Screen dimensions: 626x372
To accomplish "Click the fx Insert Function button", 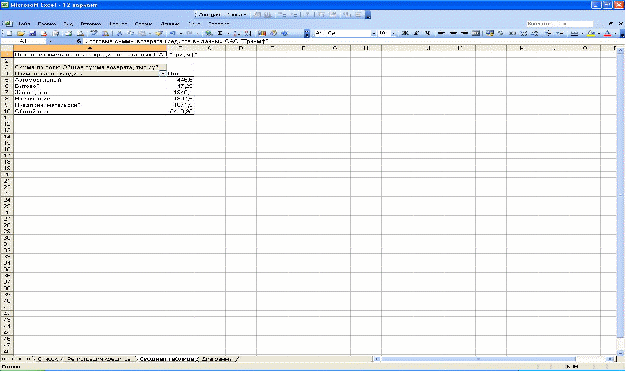I will (x=79, y=41).
